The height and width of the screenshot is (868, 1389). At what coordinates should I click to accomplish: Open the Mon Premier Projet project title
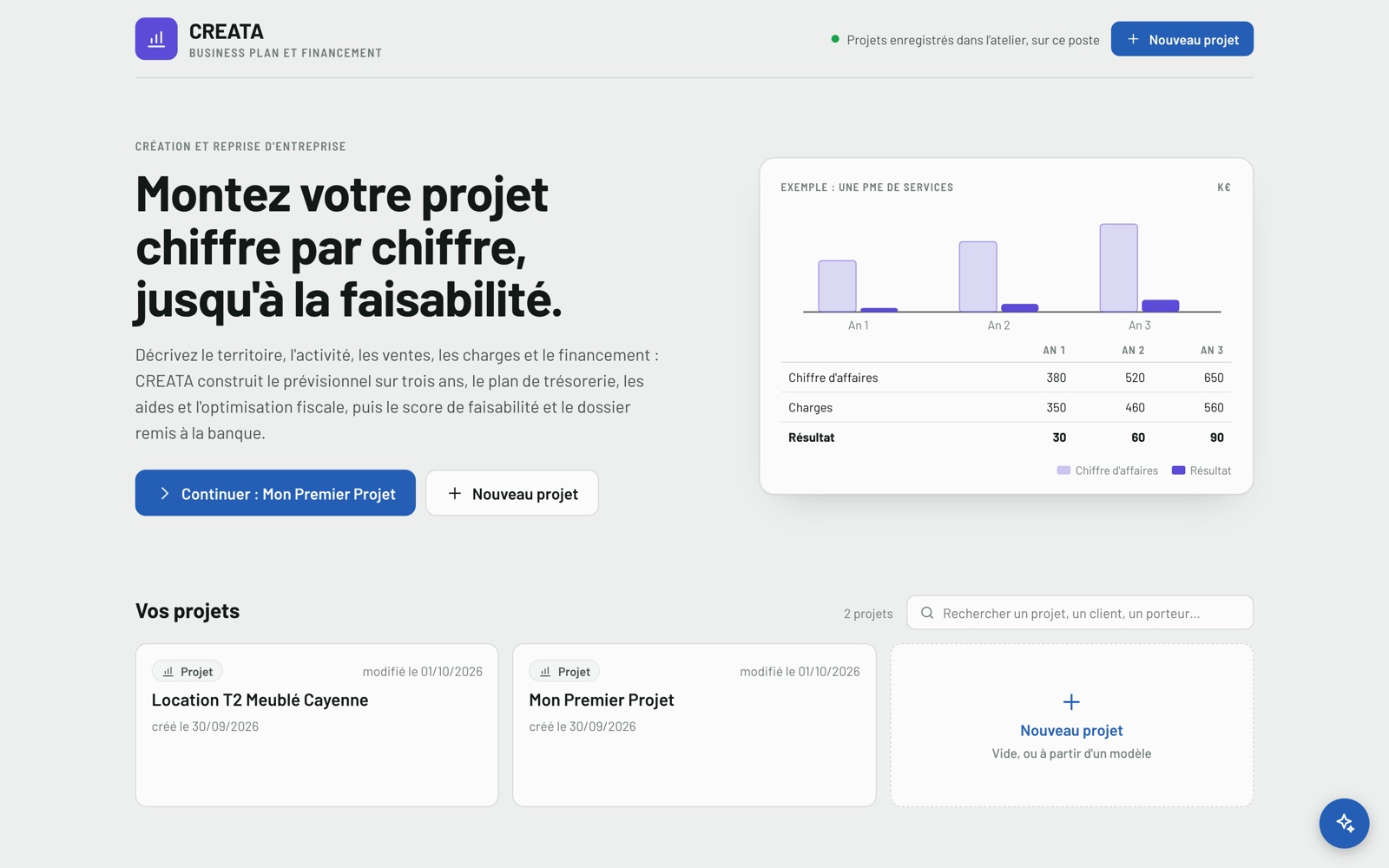(602, 700)
